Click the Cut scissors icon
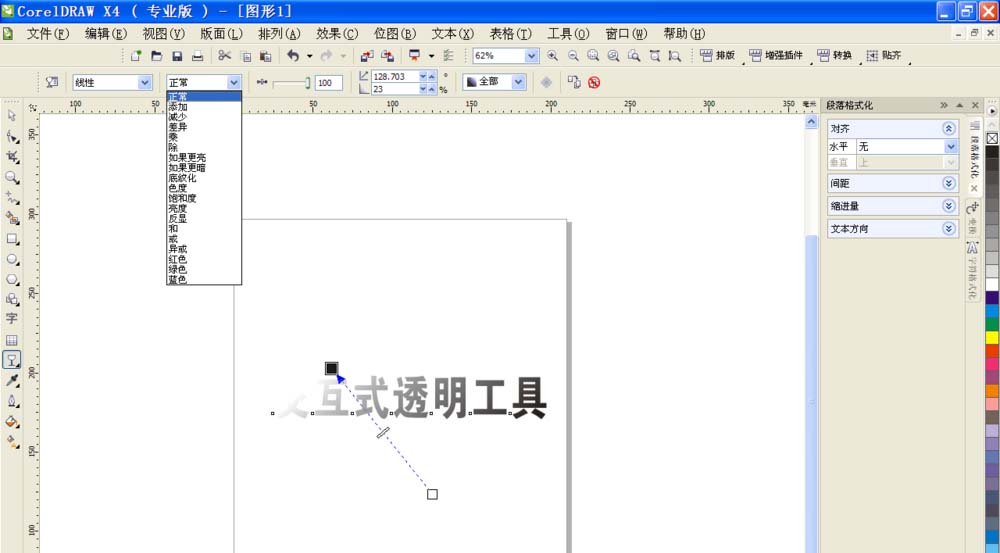 click(224, 56)
